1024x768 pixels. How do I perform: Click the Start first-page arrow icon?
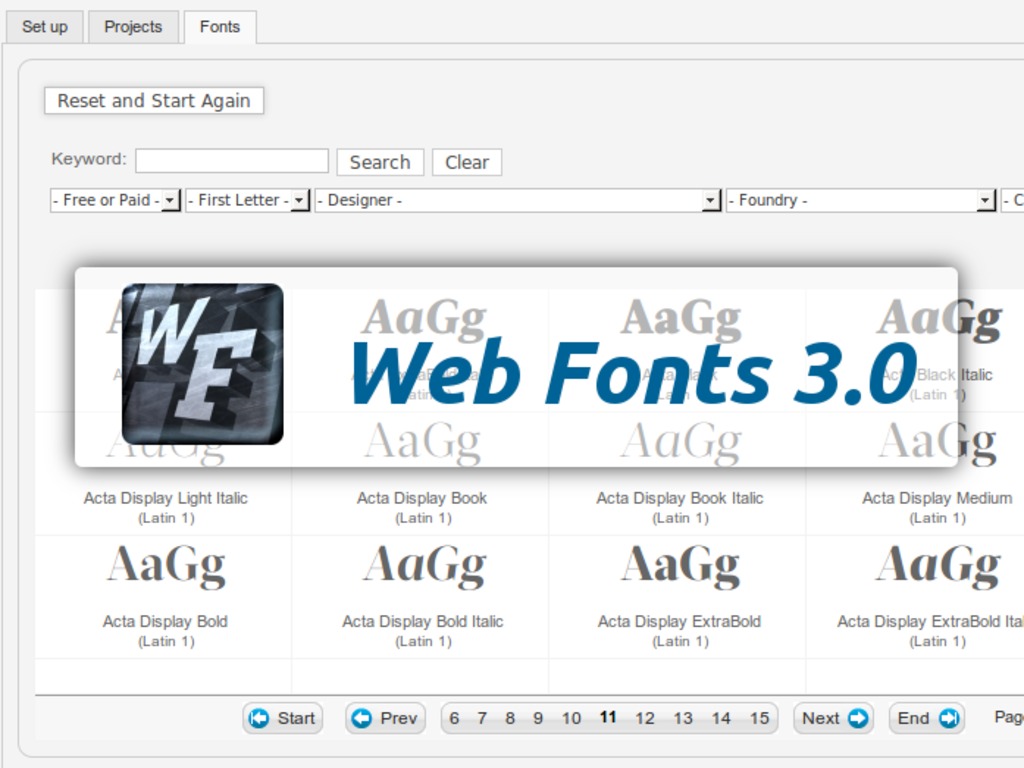259,718
